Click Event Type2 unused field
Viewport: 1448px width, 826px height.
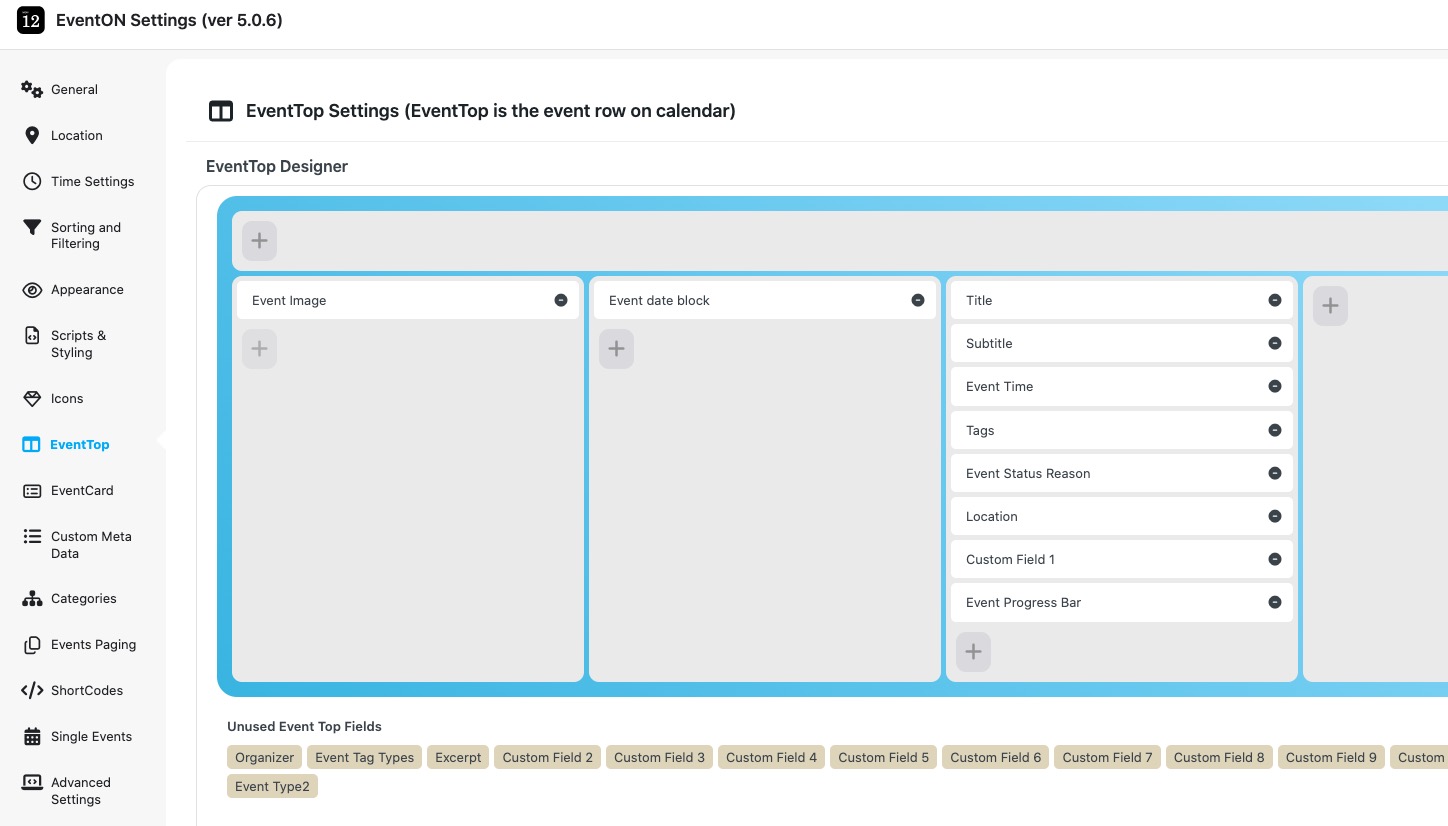tap(272, 786)
